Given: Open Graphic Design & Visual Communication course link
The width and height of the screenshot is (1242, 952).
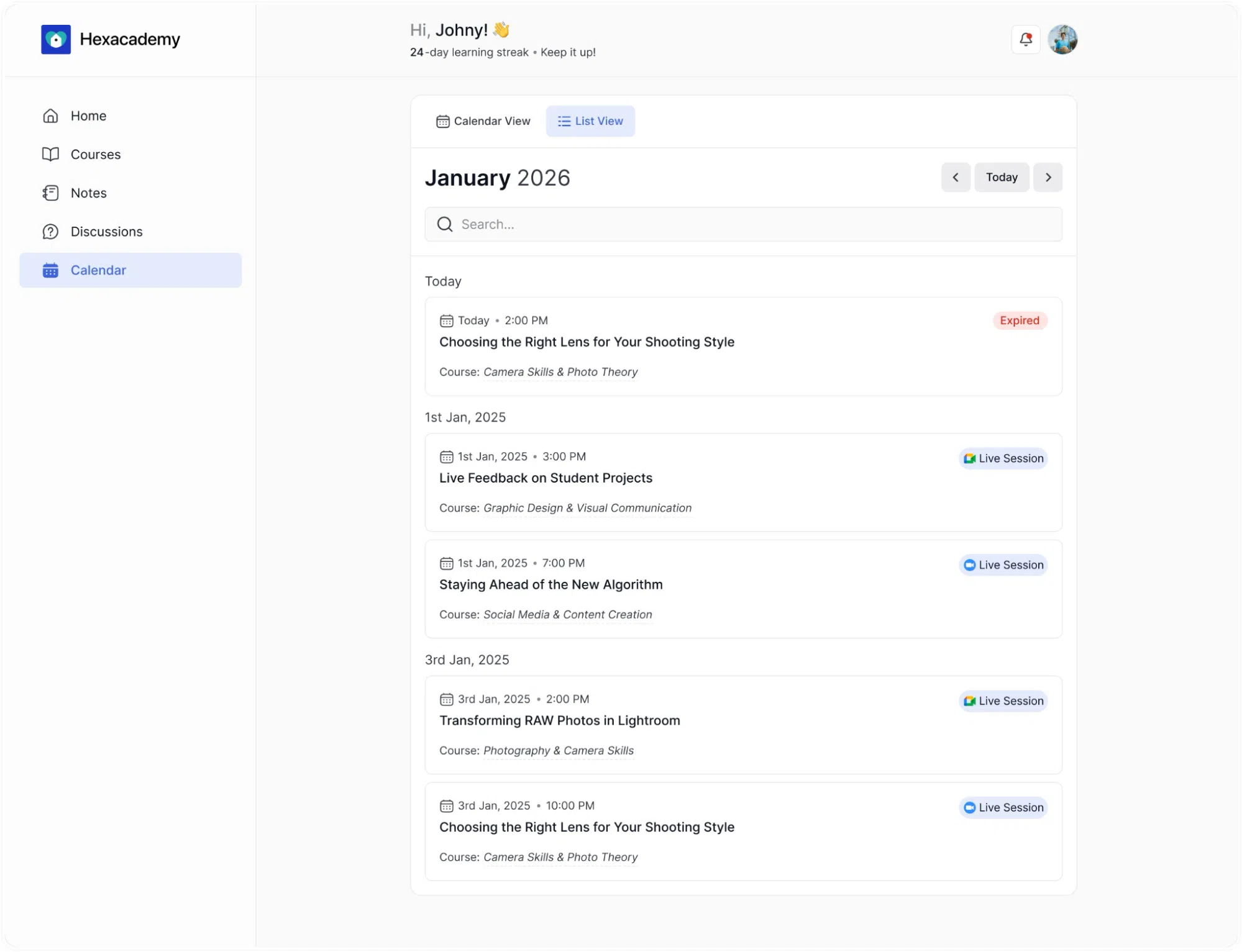Looking at the screenshot, I should [x=587, y=508].
